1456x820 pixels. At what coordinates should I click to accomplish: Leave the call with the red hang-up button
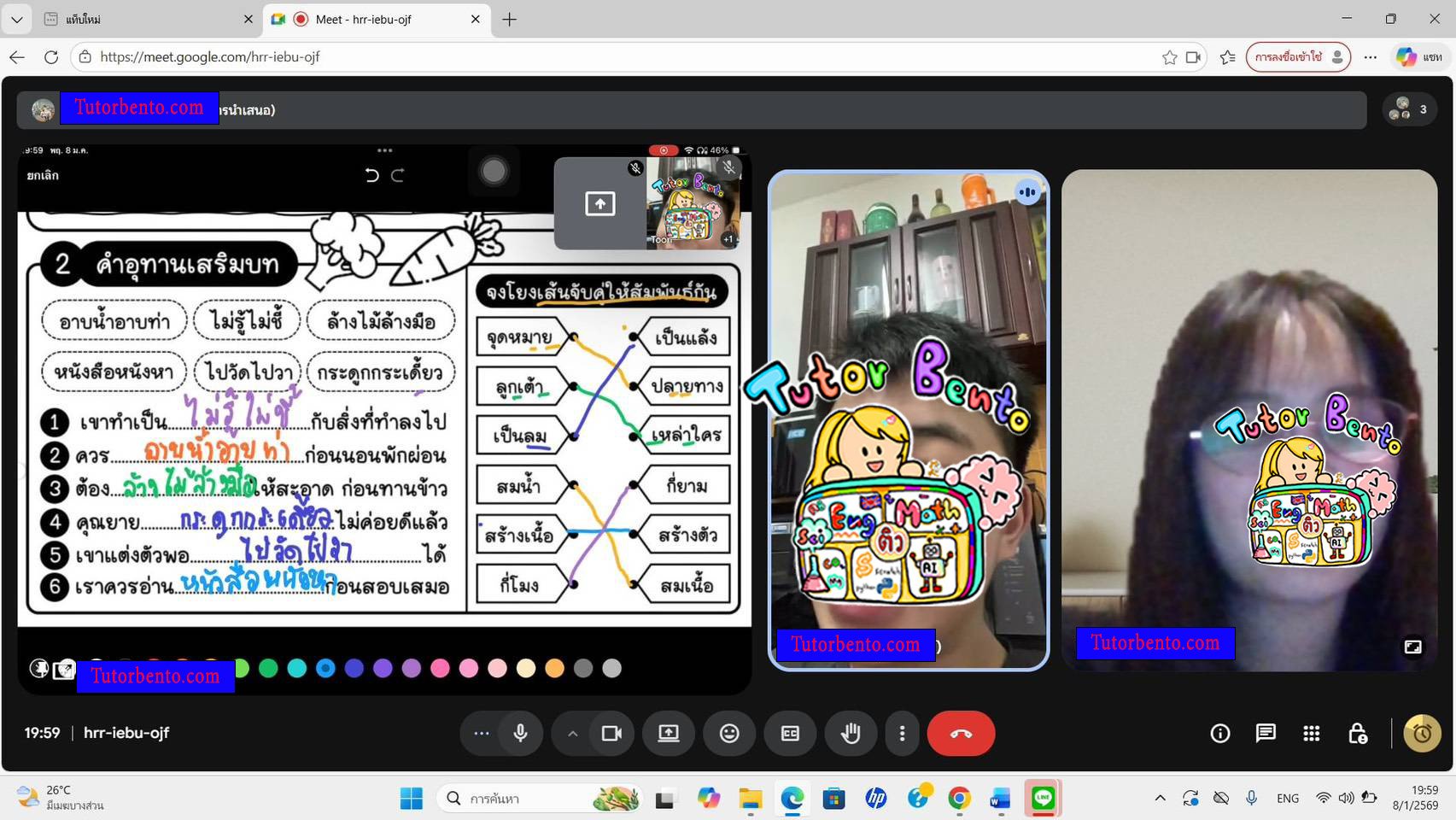961,733
